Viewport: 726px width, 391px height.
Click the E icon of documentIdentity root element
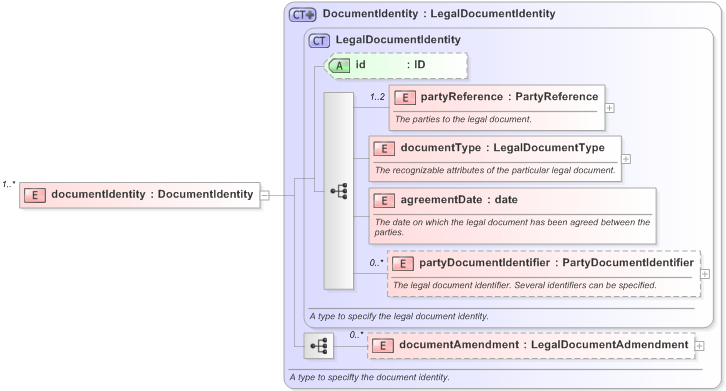tap(35, 196)
